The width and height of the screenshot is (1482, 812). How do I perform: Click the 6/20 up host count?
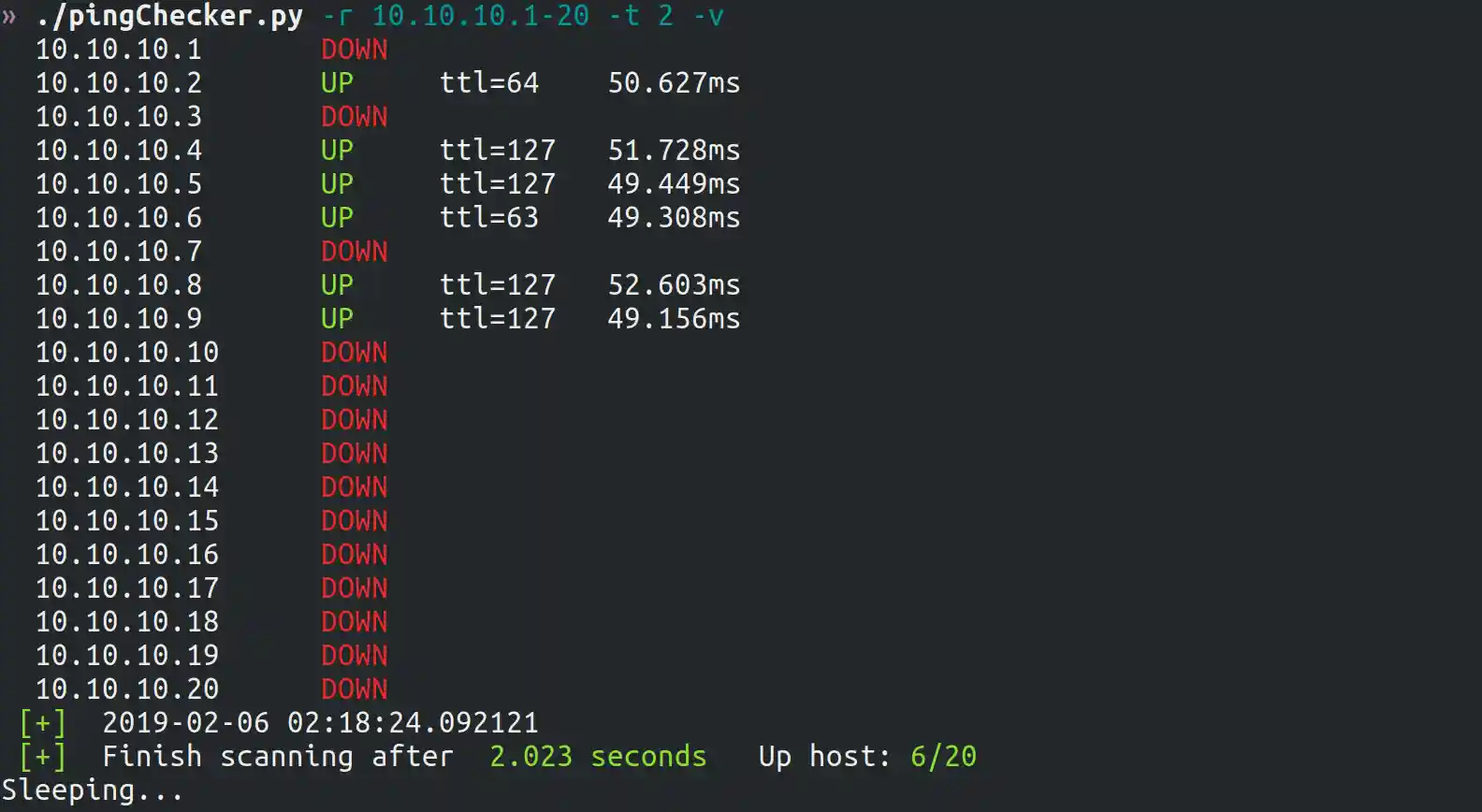point(943,757)
